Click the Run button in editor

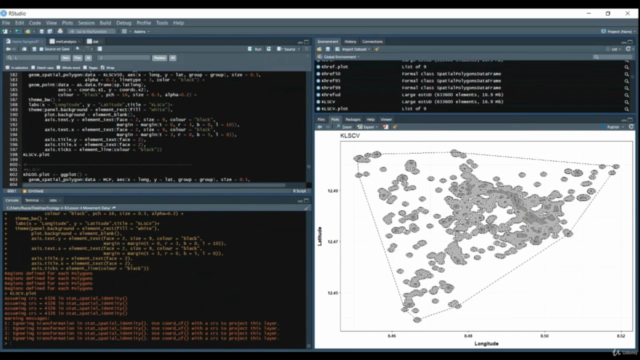[x=256, y=49]
